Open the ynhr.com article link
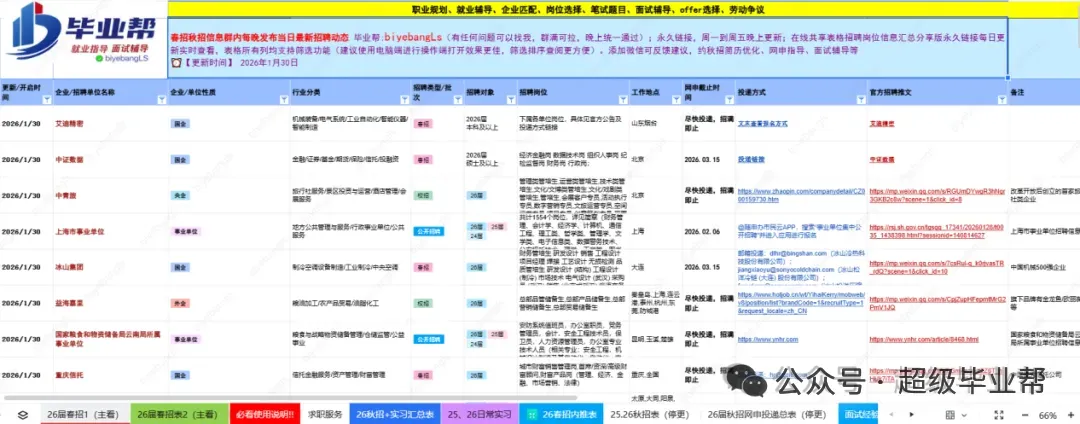This screenshot has height=424, width=1080. tap(924, 339)
